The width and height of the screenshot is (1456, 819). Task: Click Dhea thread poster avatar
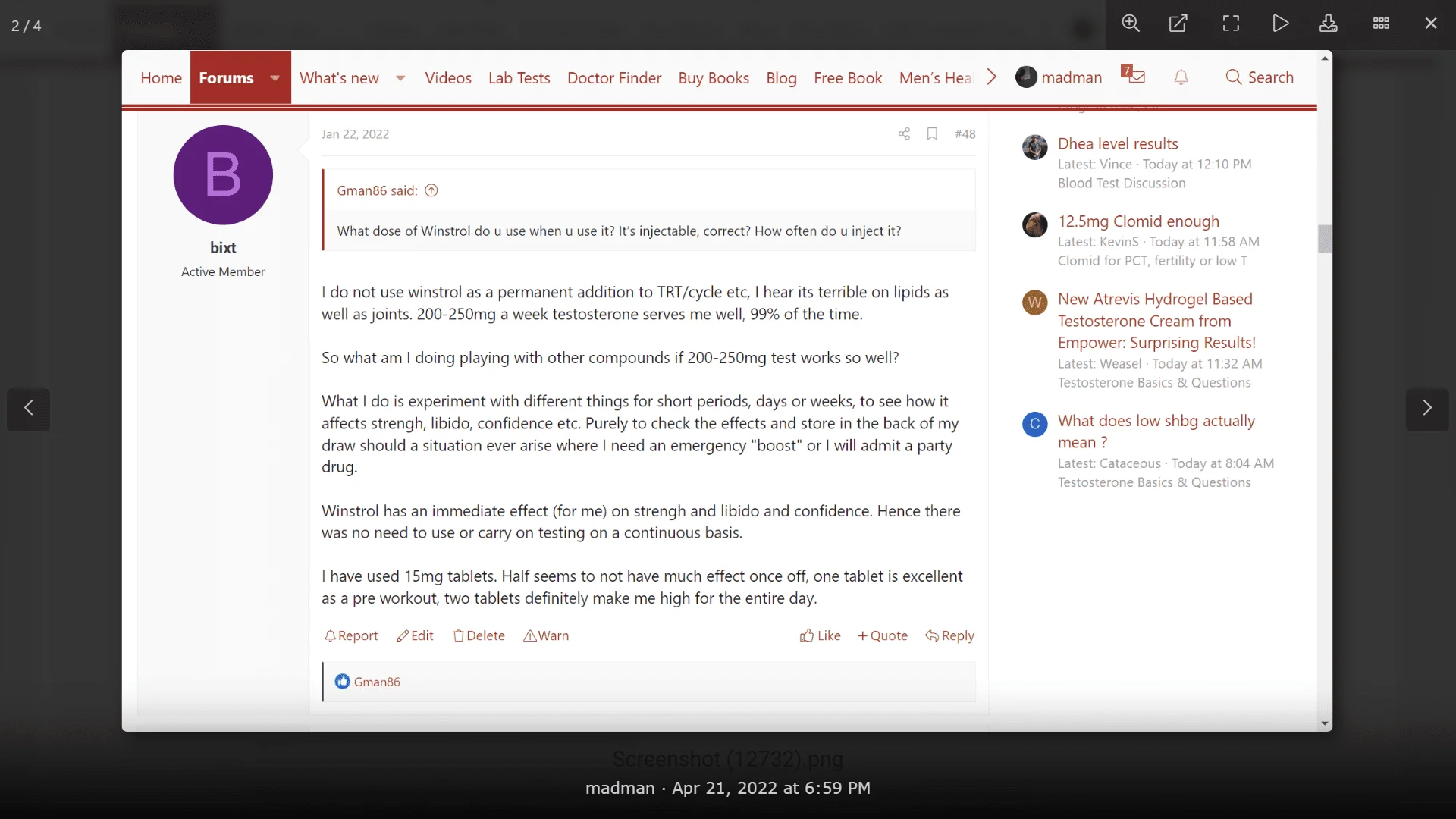click(x=1034, y=147)
